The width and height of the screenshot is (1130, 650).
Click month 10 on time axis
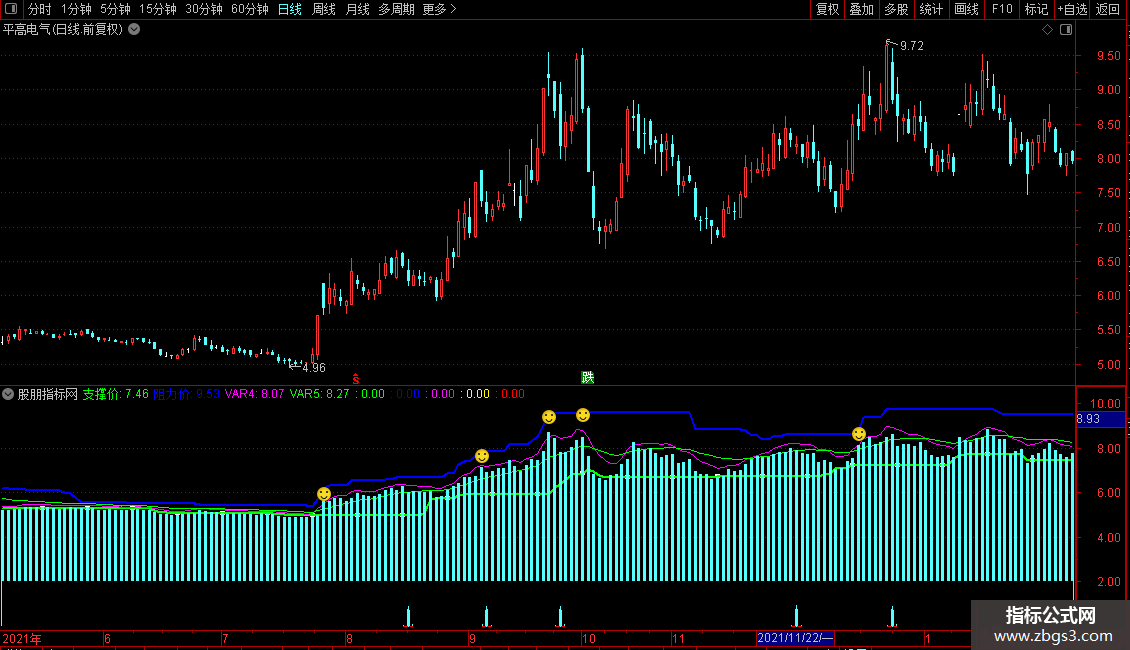pyautogui.click(x=589, y=638)
